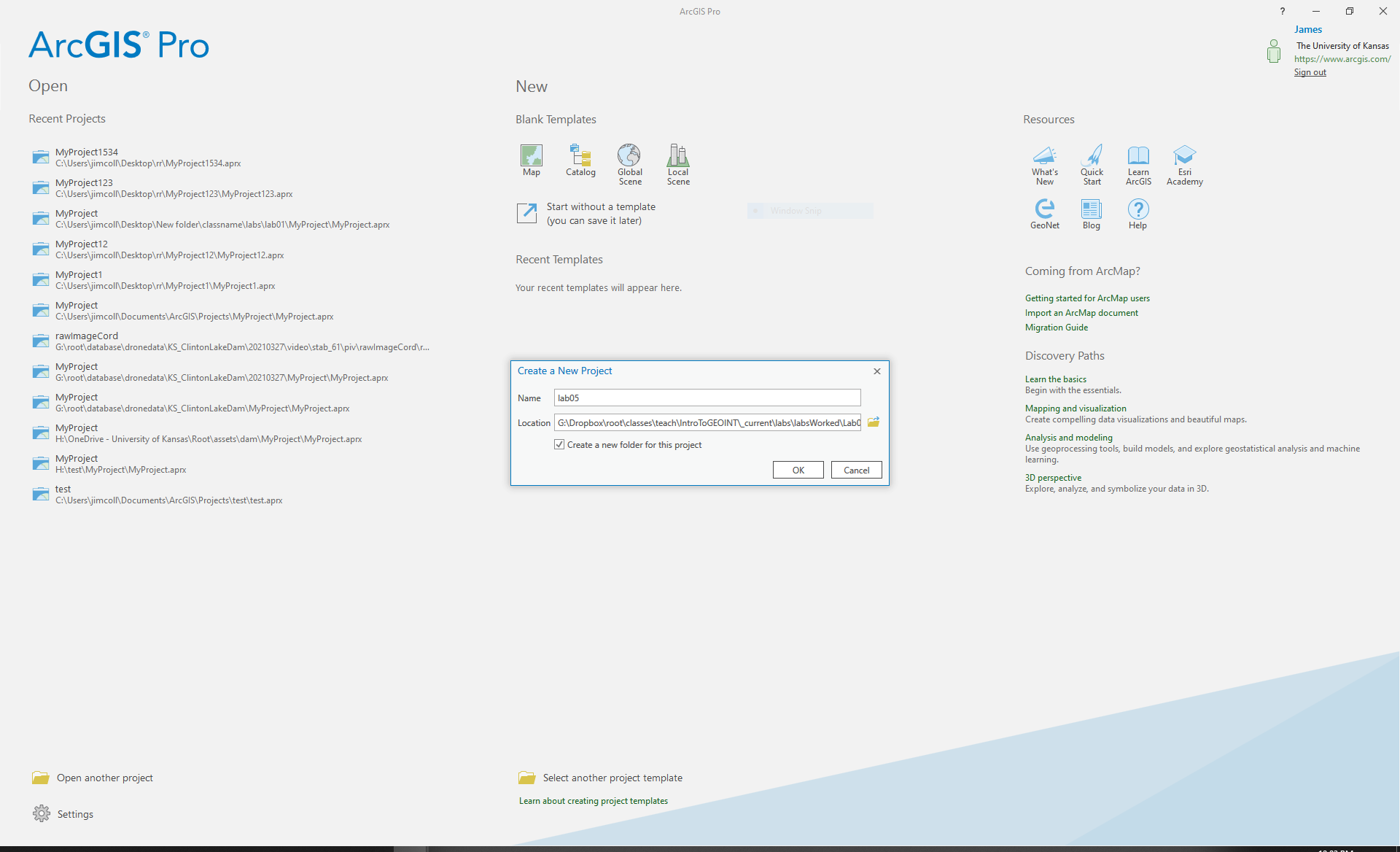The height and width of the screenshot is (852, 1400).
Task: Click the James user name link
Action: [x=1308, y=30]
